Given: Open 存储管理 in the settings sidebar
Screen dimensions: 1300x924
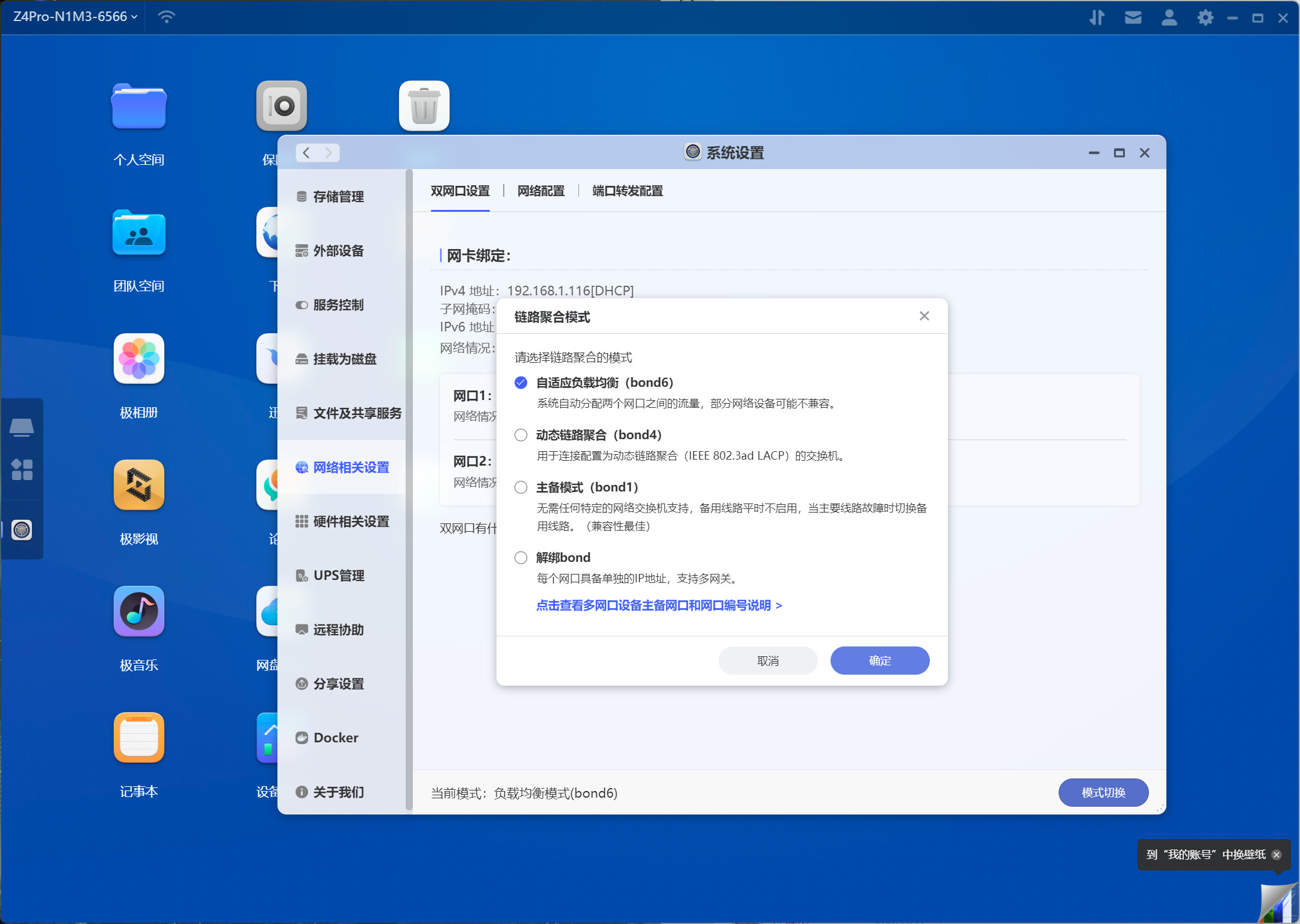Looking at the screenshot, I should pos(338,197).
